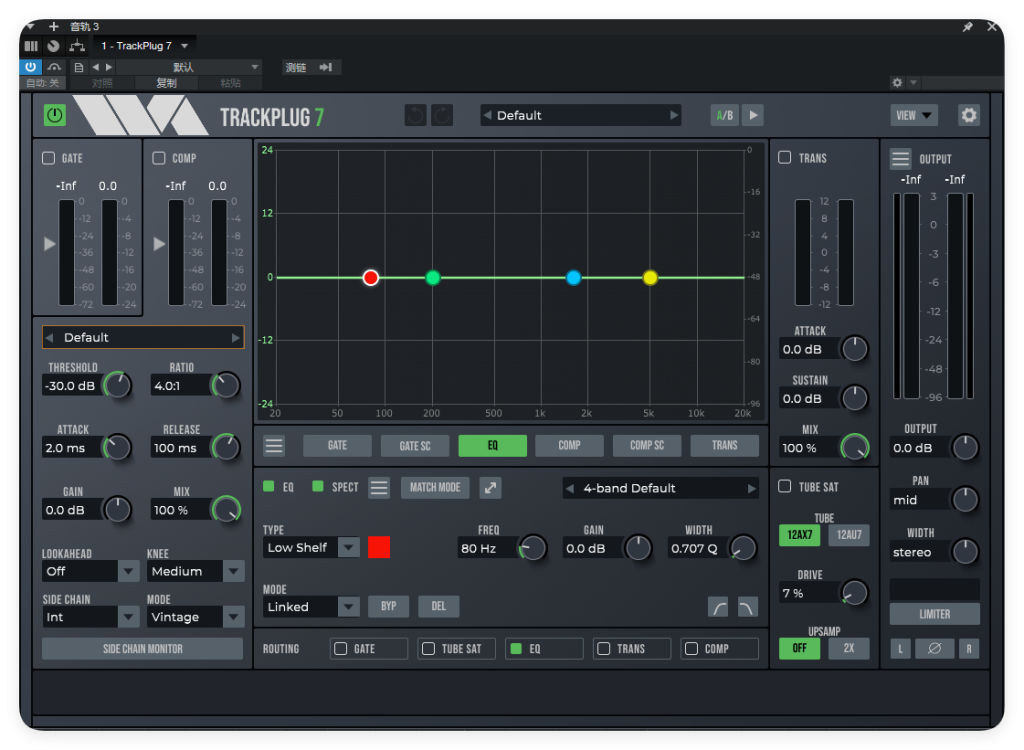Viewport: 1024px width, 750px height.
Task: Go to previous preset in top Default selector
Action: click(x=487, y=115)
